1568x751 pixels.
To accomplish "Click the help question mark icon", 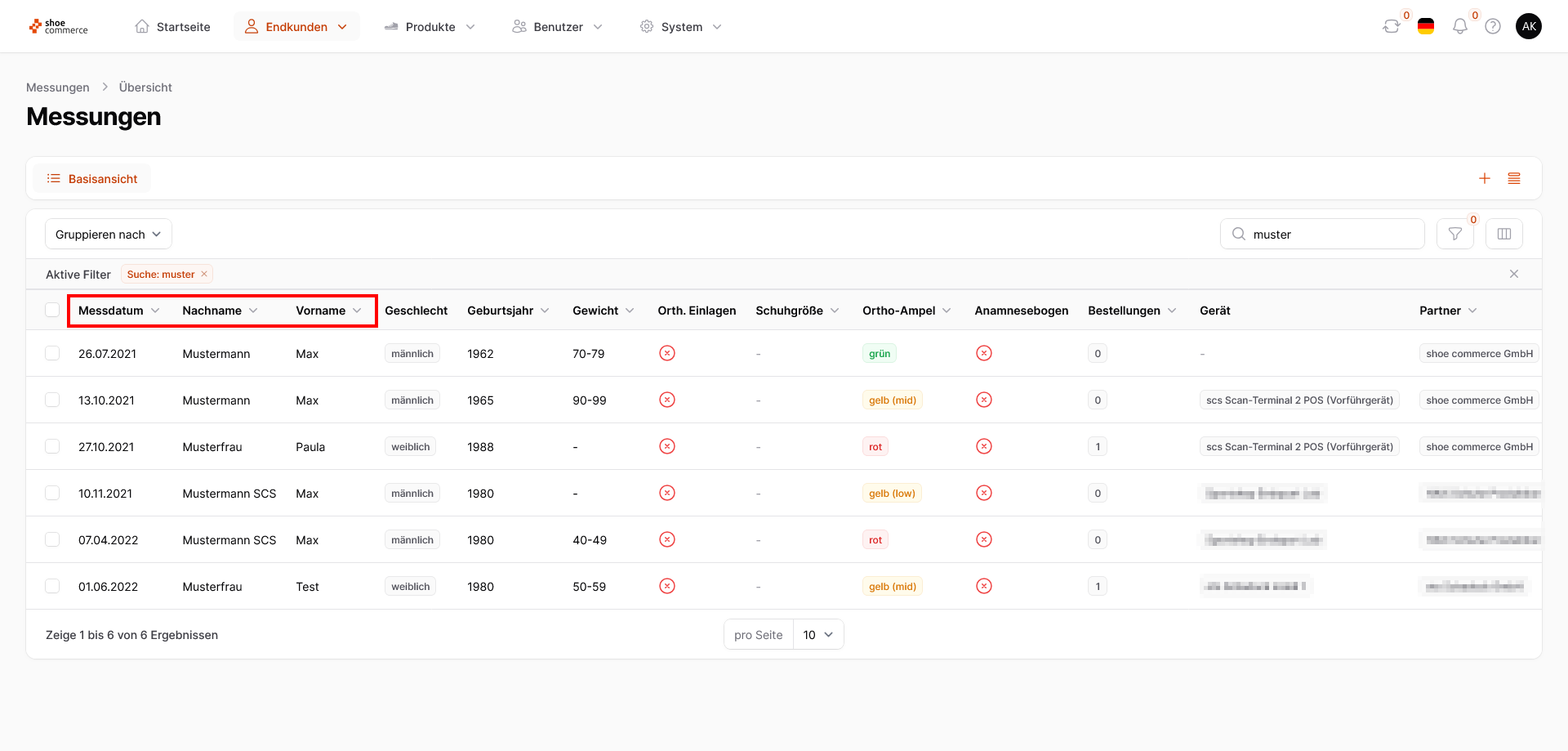I will pos(1493,26).
